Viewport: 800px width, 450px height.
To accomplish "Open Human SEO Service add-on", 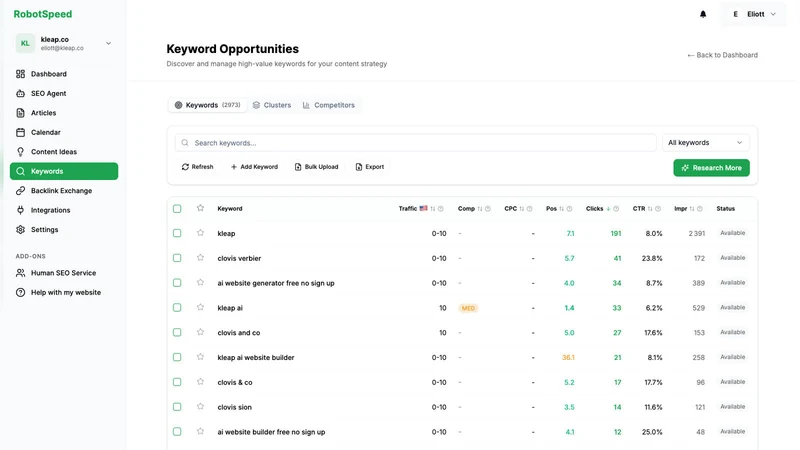I will pyautogui.click(x=64, y=273).
